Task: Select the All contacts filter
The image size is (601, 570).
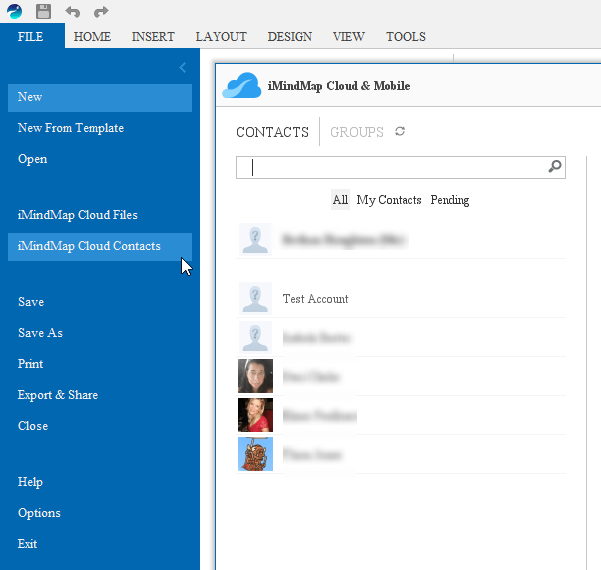Action: (x=340, y=200)
